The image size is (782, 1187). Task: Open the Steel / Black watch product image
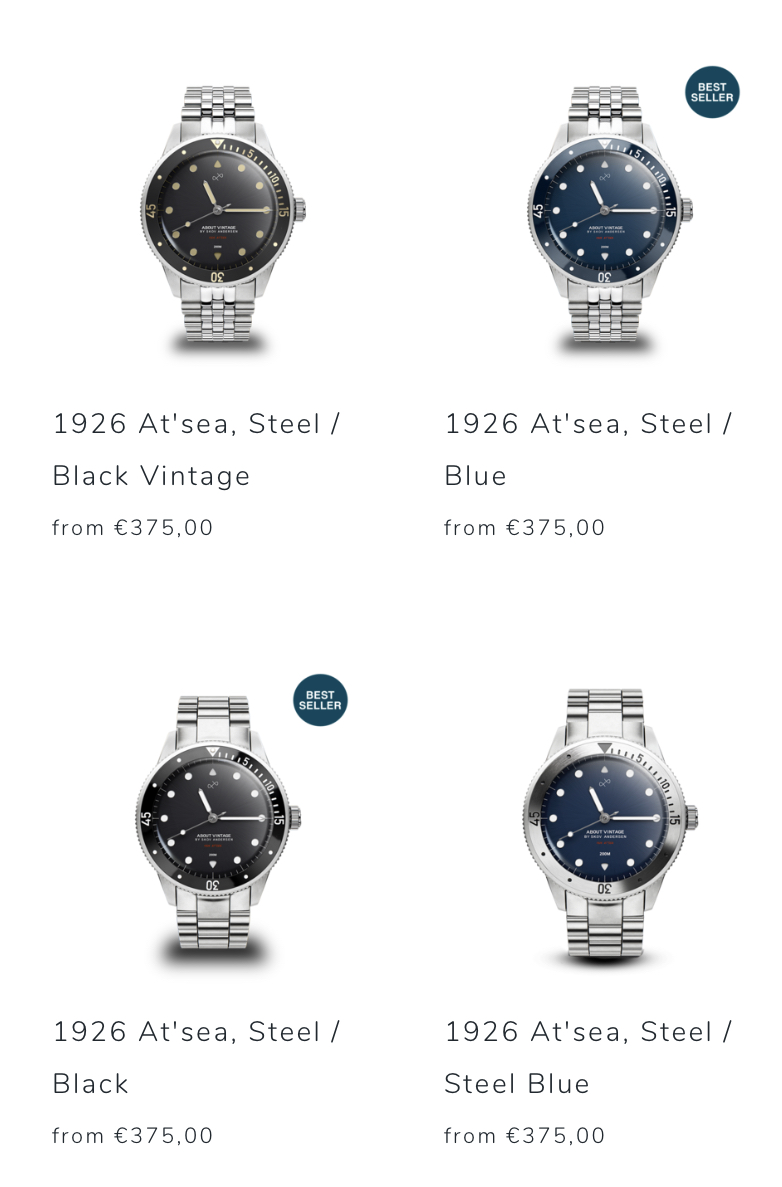[218, 828]
